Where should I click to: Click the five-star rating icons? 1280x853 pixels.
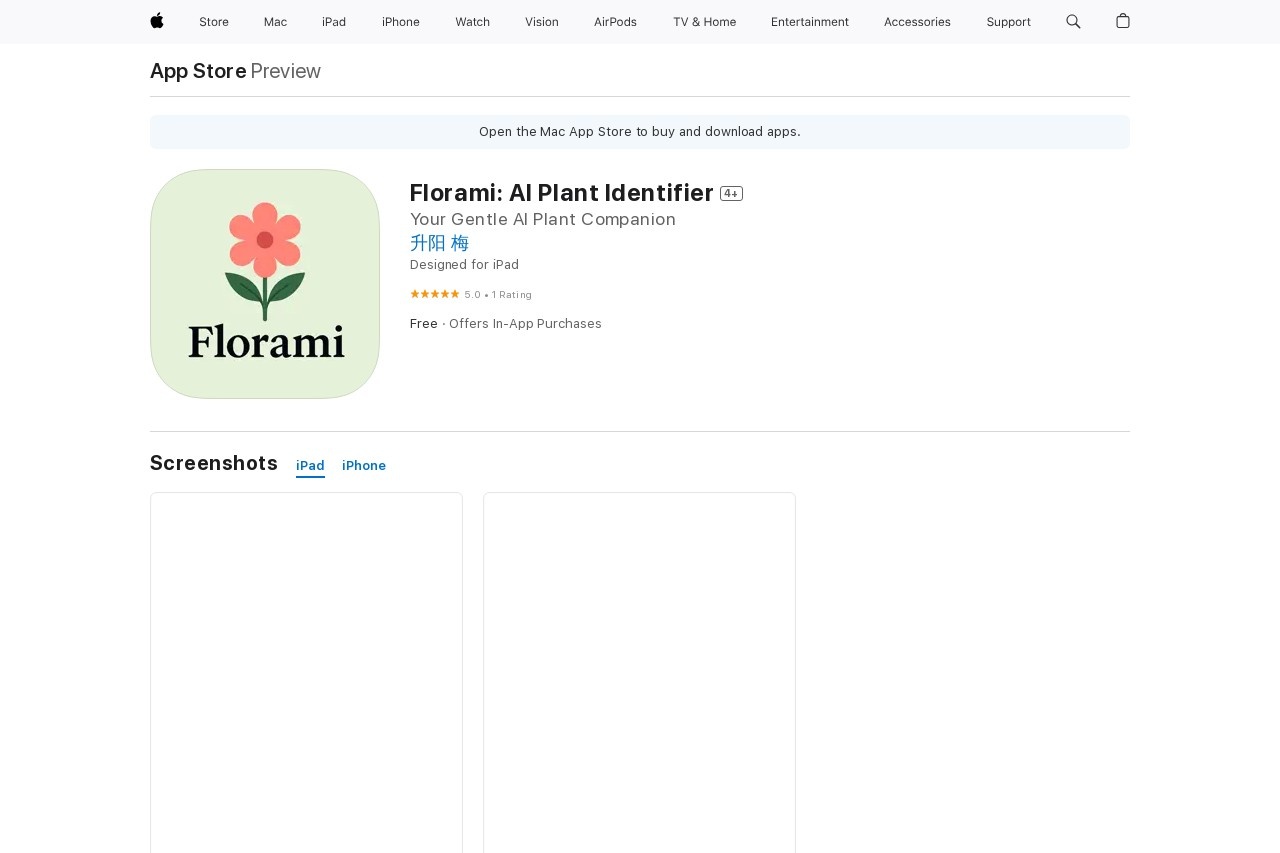pos(435,294)
